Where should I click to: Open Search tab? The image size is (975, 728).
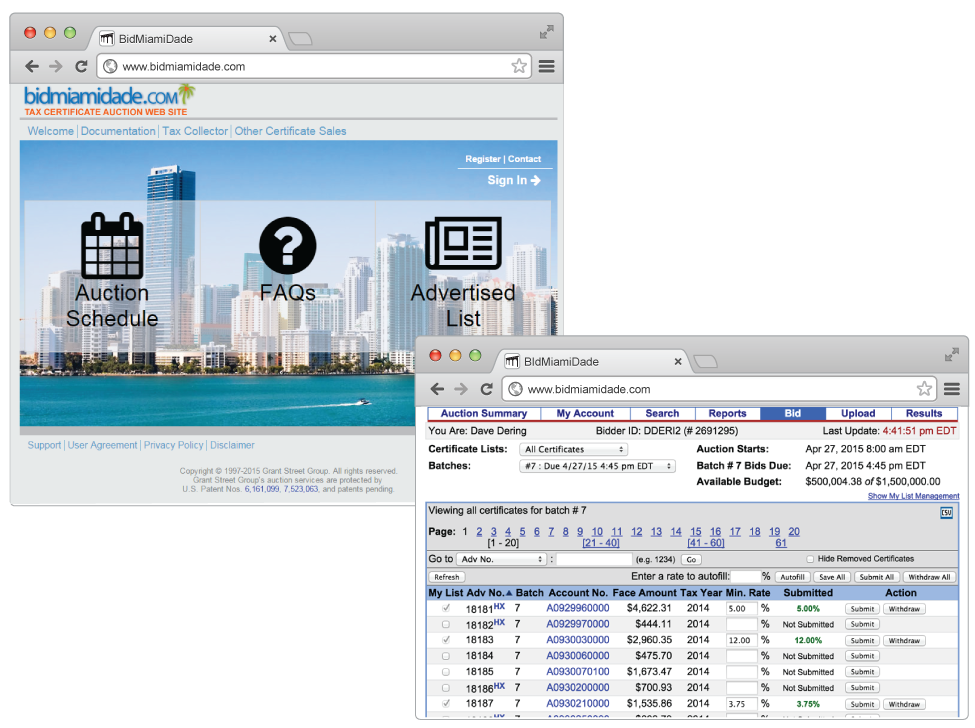662,413
